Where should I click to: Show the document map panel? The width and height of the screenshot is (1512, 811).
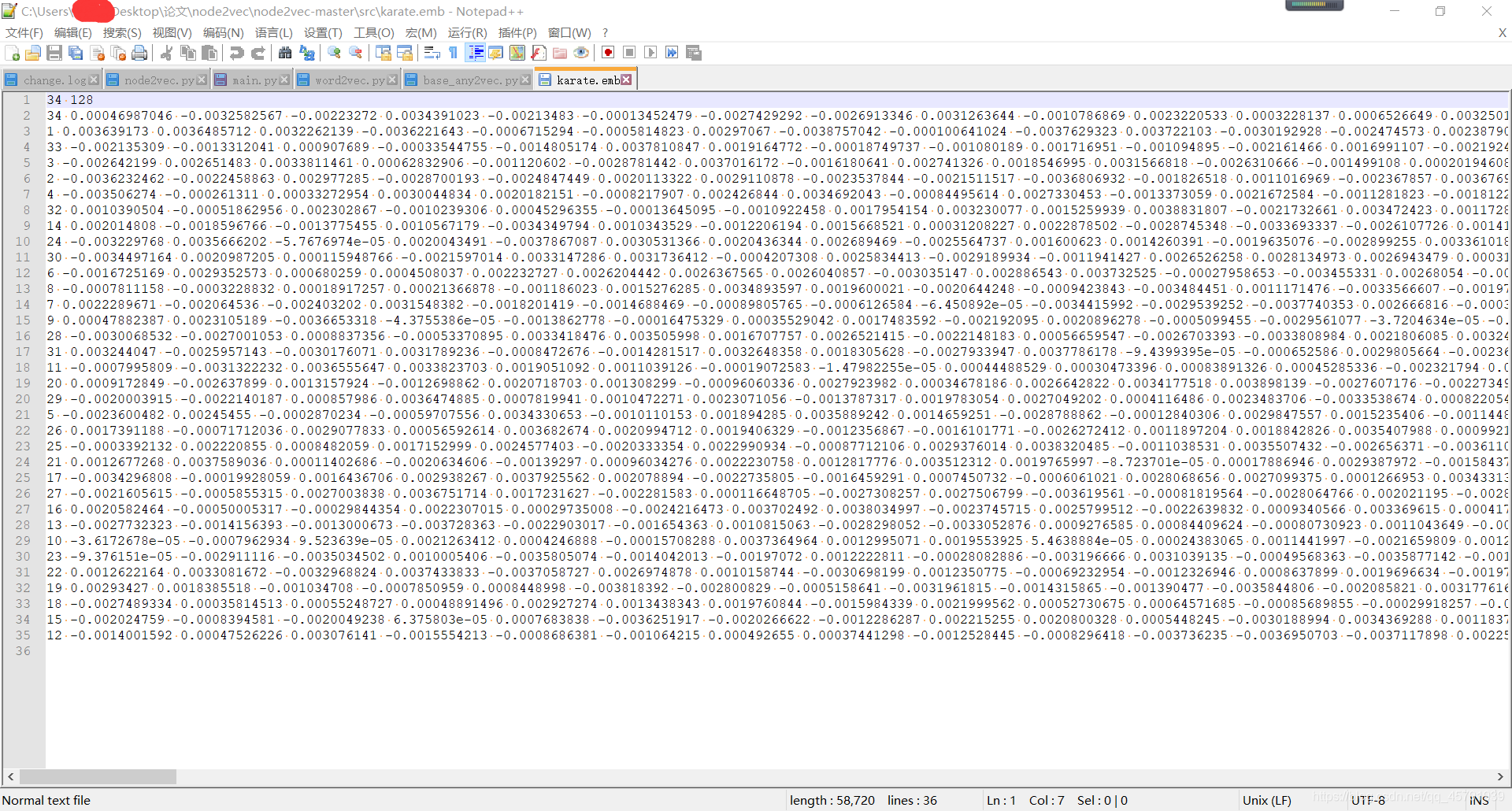pyautogui.click(x=517, y=53)
